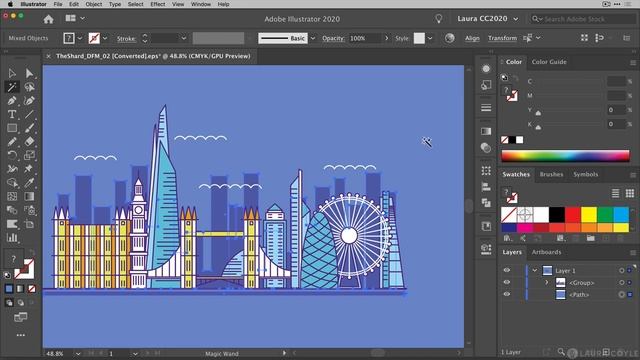Select the Direct Selection tool
The width and height of the screenshot is (640, 360).
29,73
